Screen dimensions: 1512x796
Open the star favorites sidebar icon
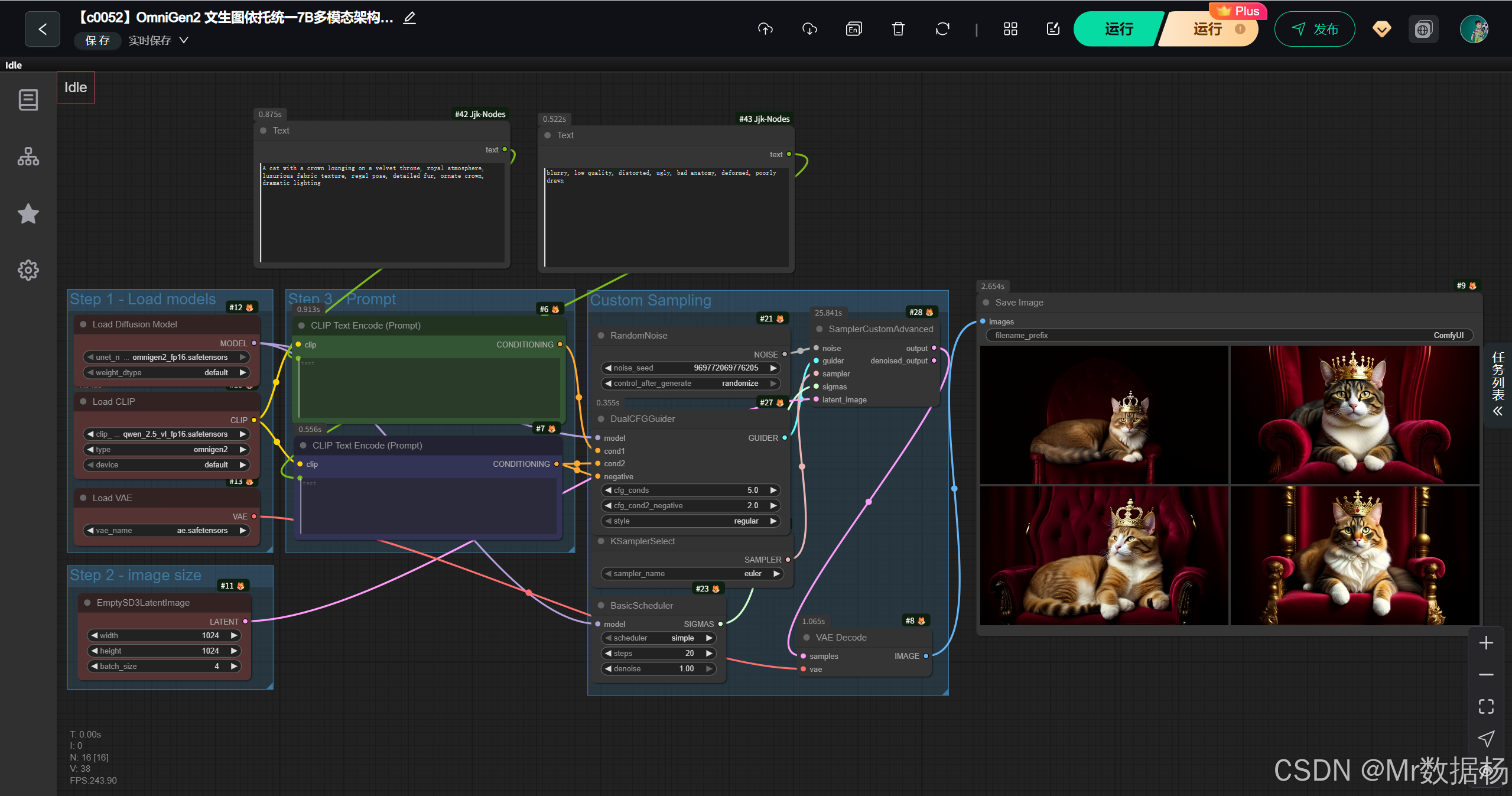28,213
